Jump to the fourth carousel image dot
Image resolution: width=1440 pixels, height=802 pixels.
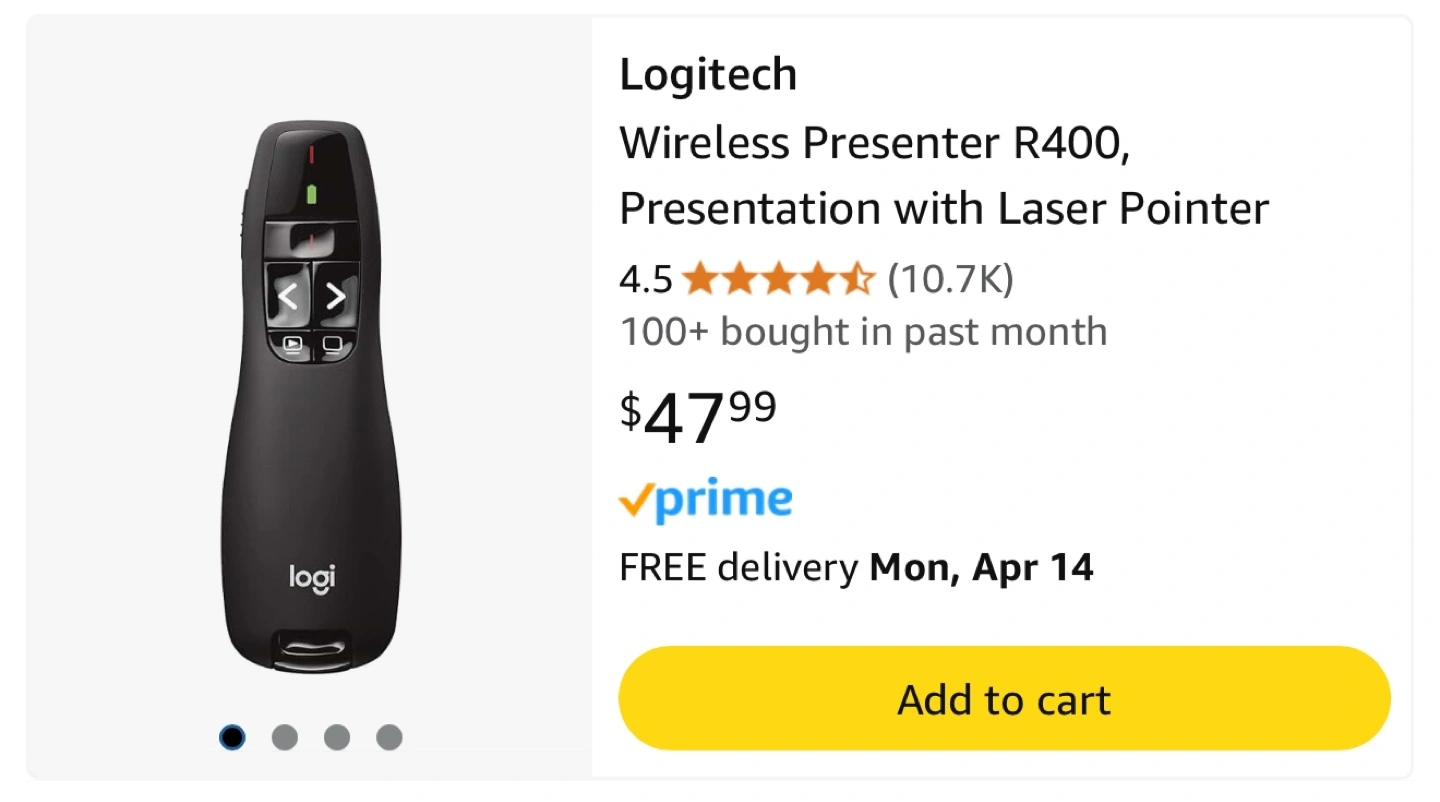(389, 738)
